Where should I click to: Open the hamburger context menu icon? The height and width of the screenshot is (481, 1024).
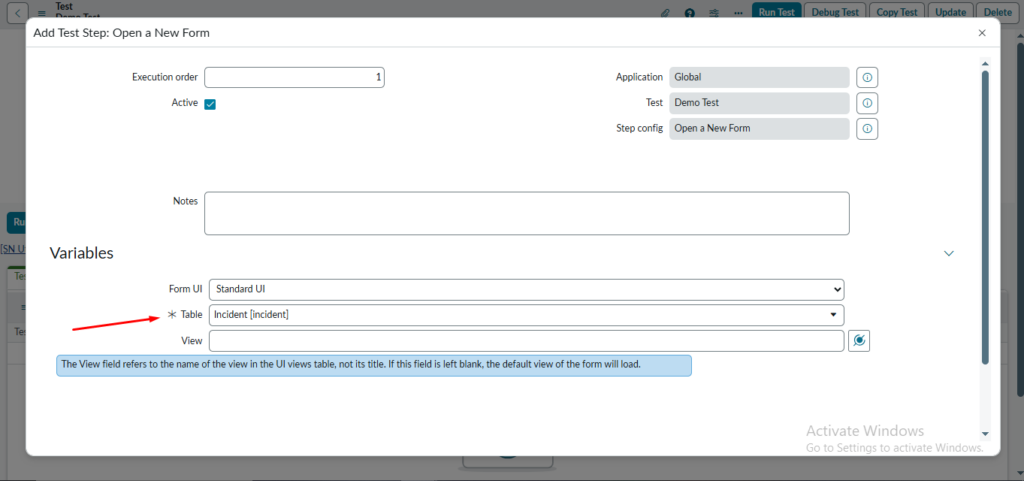(42, 13)
